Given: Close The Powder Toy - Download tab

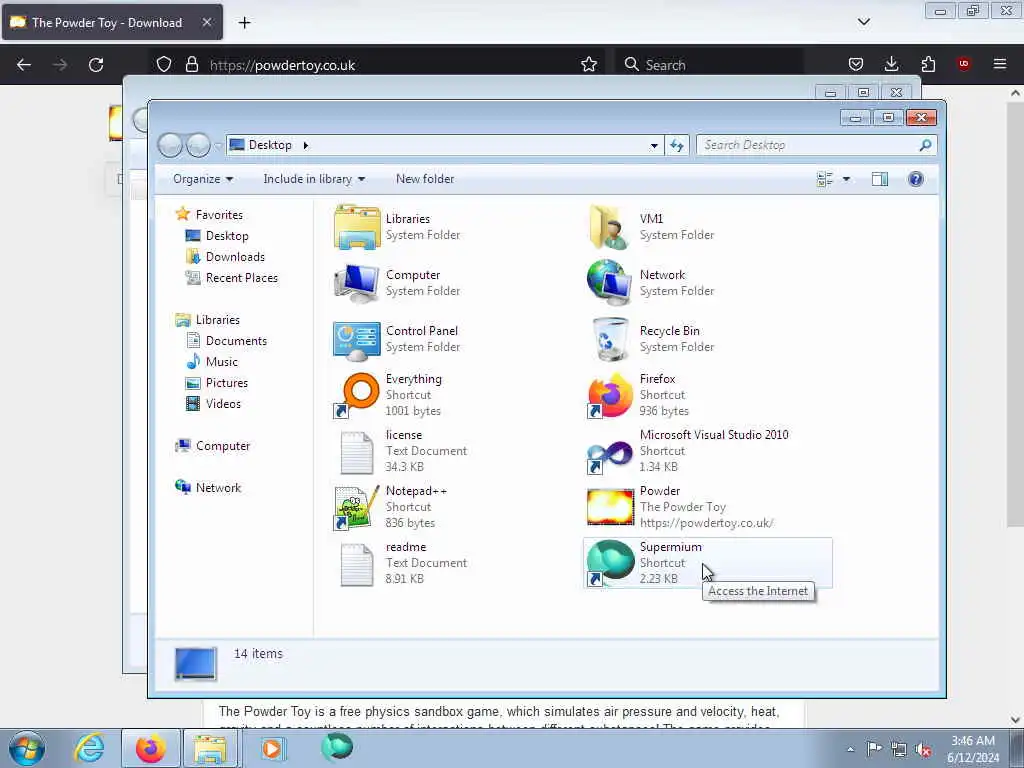Looking at the screenshot, I should point(206,22).
